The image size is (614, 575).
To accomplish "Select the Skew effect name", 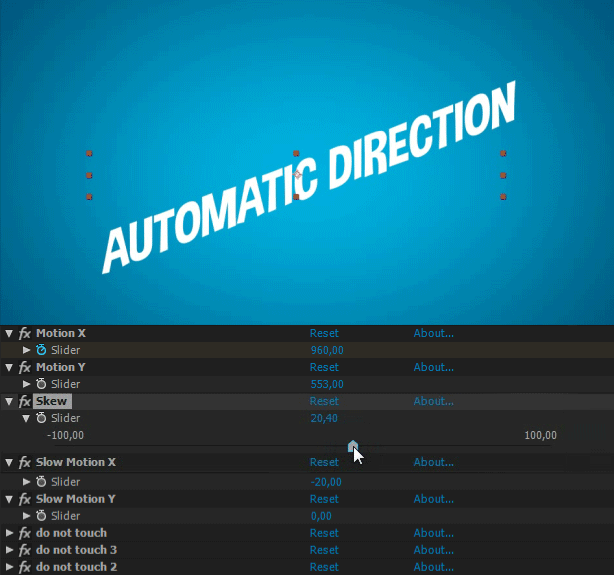I will pos(52,401).
